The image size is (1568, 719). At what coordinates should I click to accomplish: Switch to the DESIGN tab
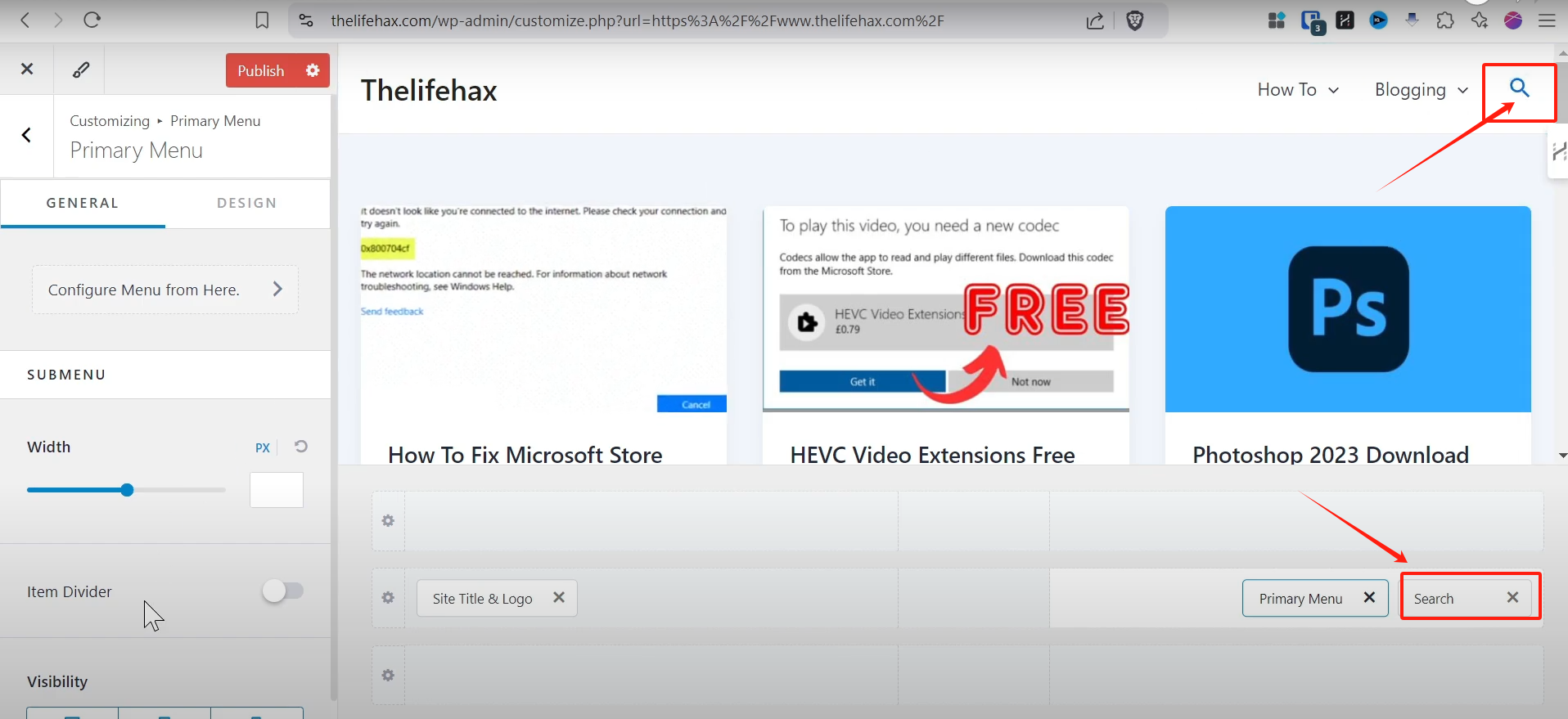(x=247, y=203)
